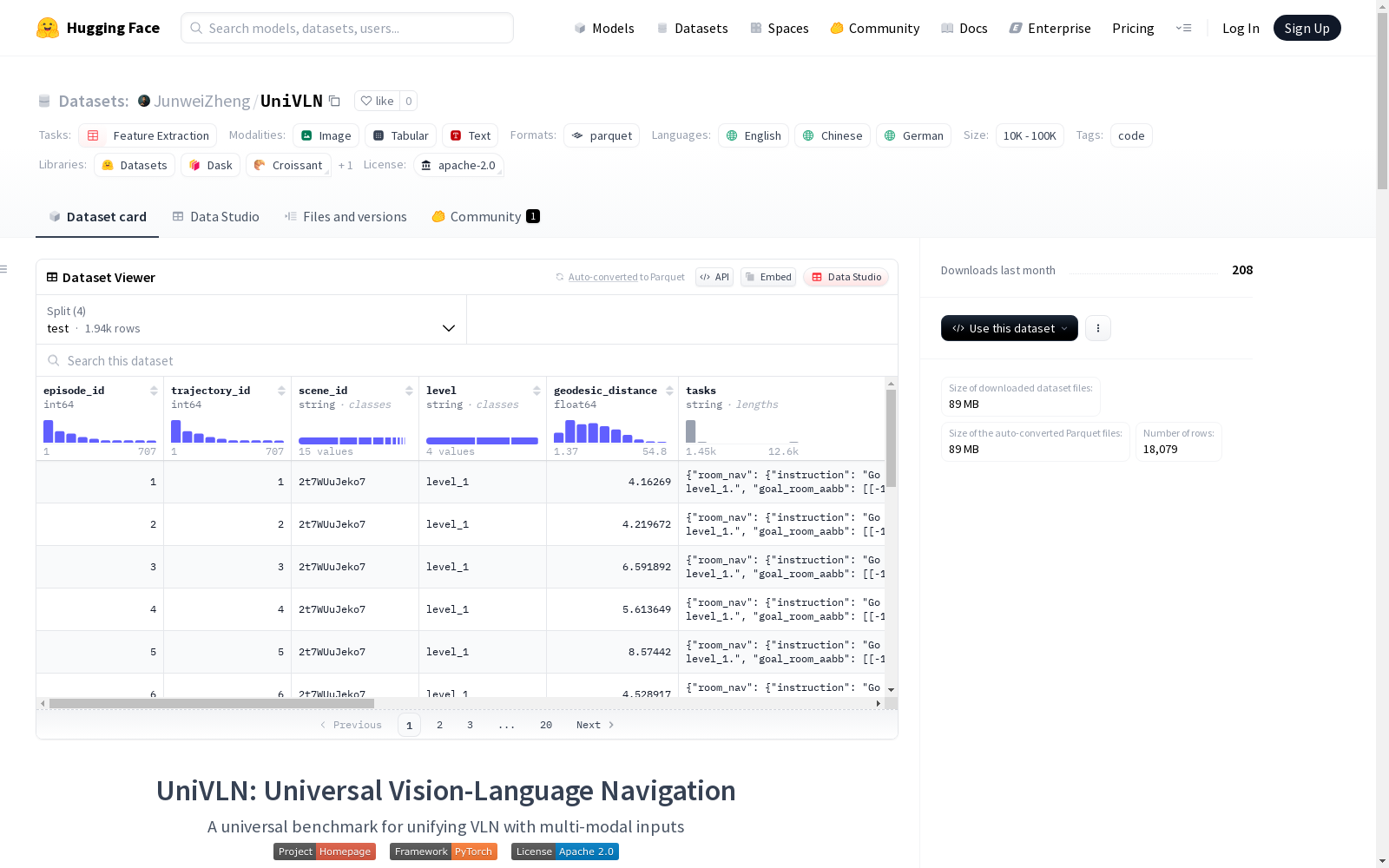The image size is (1389, 868).
Task: Sort level column
Action: [537, 391]
